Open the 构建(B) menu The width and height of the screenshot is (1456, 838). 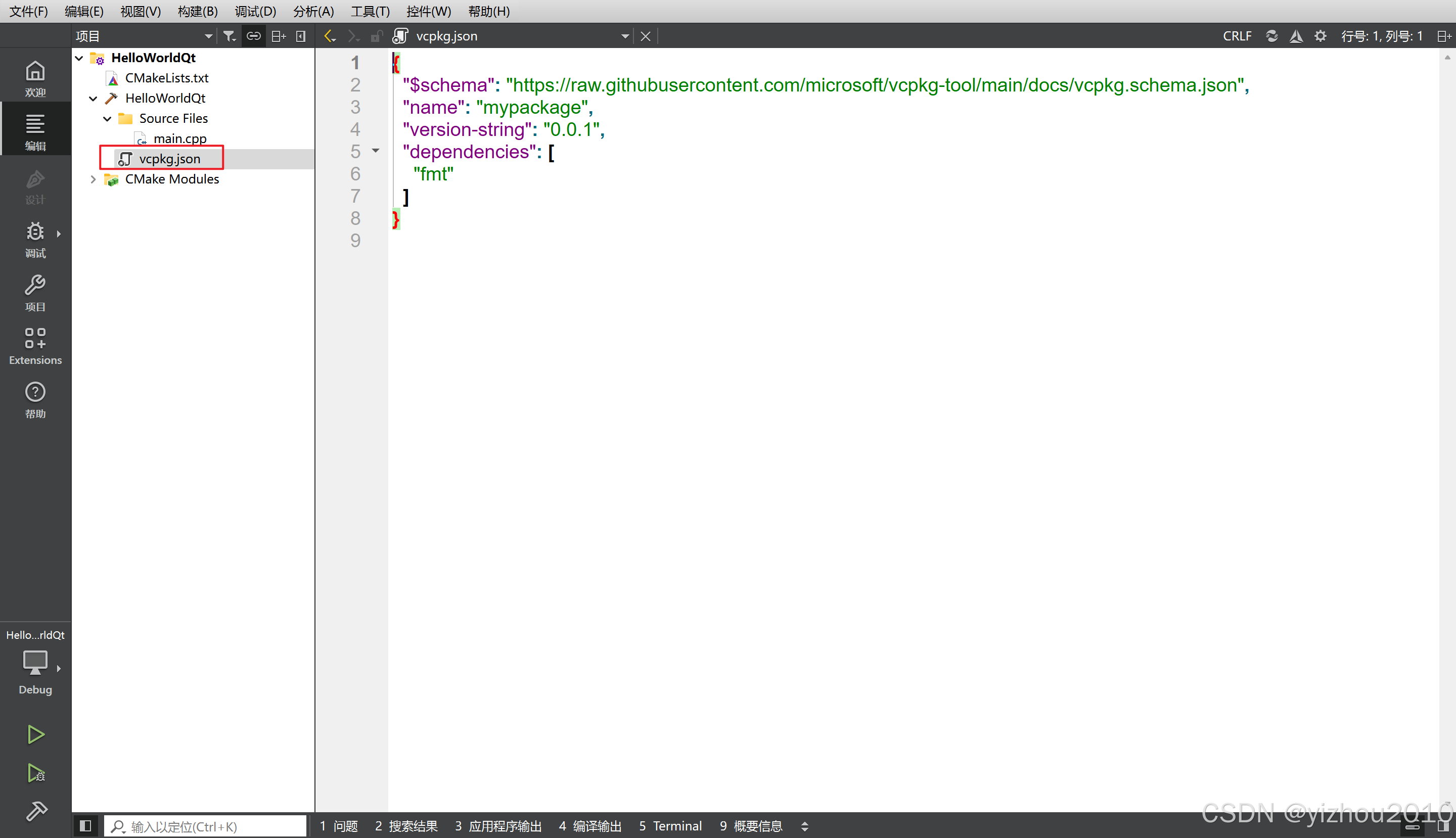tap(198, 11)
